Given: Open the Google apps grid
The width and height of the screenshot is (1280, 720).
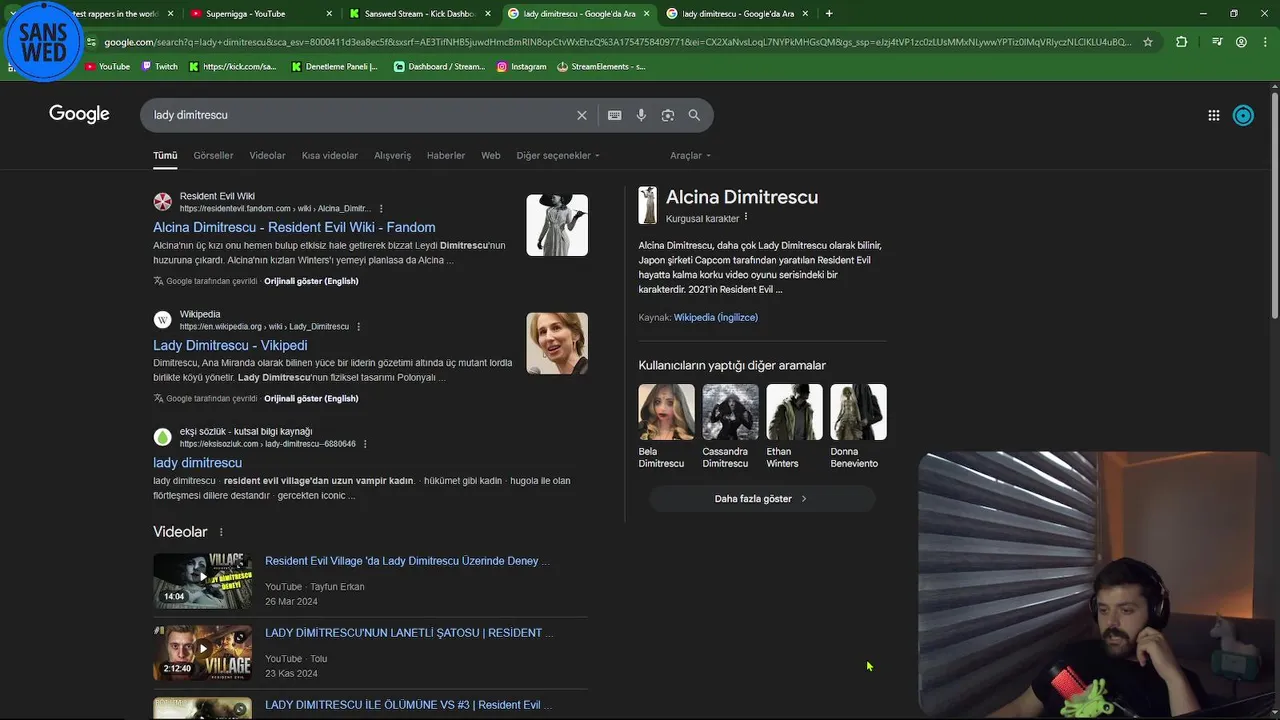Looking at the screenshot, I should (1213, 115).
